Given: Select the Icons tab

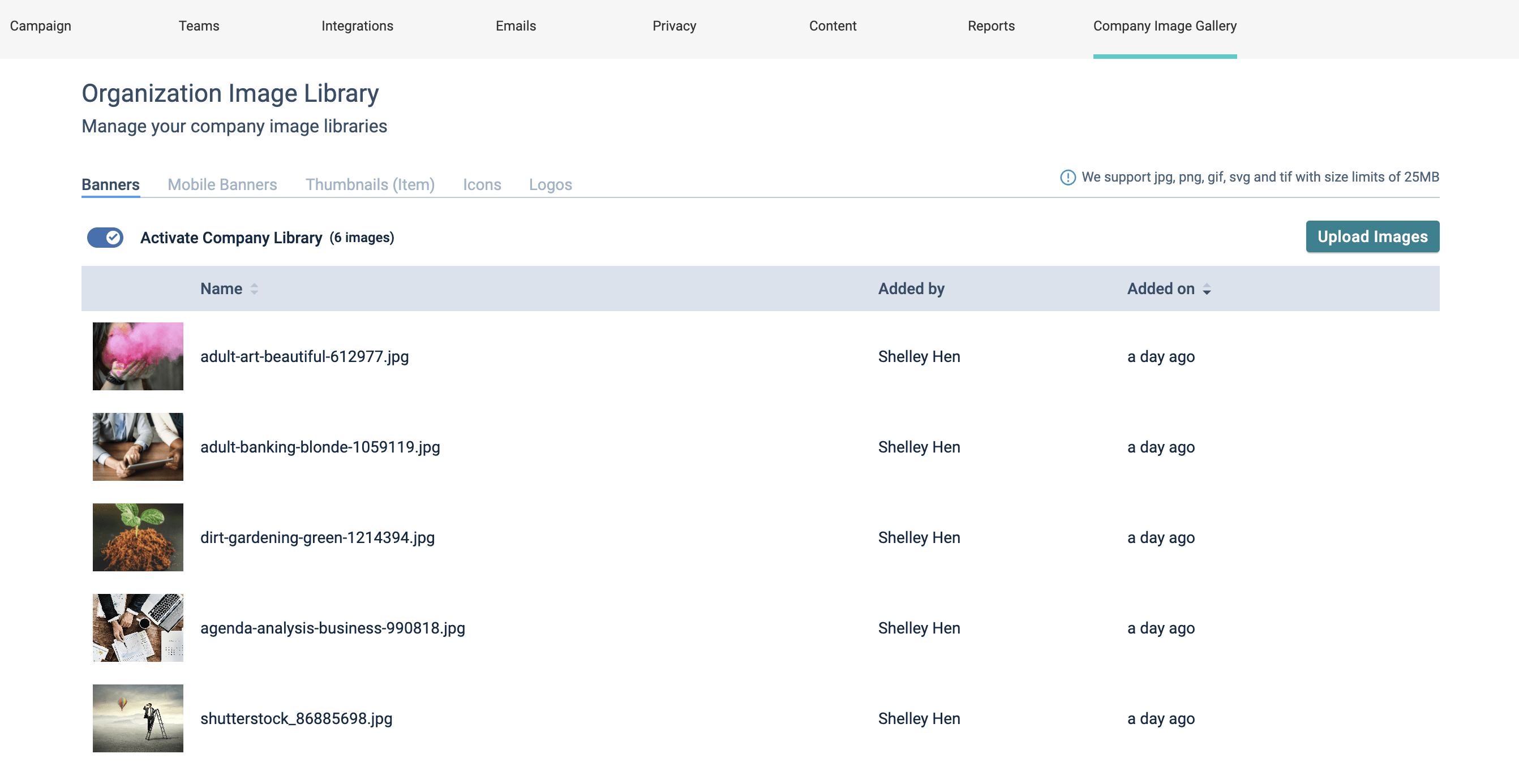Looking at the screenshot, I should pyautogui.click(x=481, y=184).
